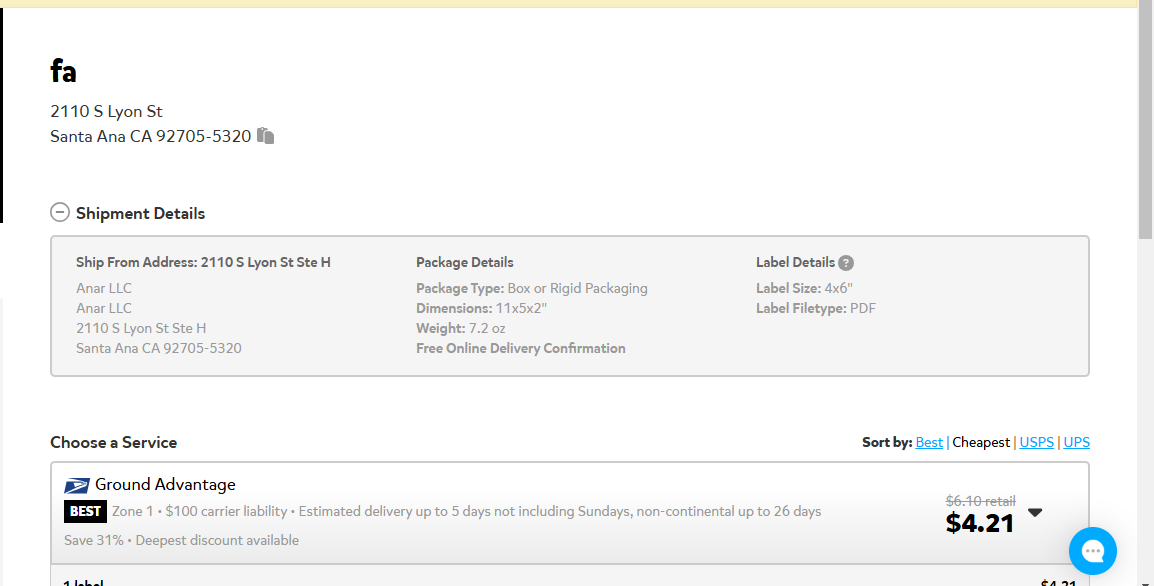
Task: Click the crossed-out $6.10 retail price
Action: coord(980,501)
